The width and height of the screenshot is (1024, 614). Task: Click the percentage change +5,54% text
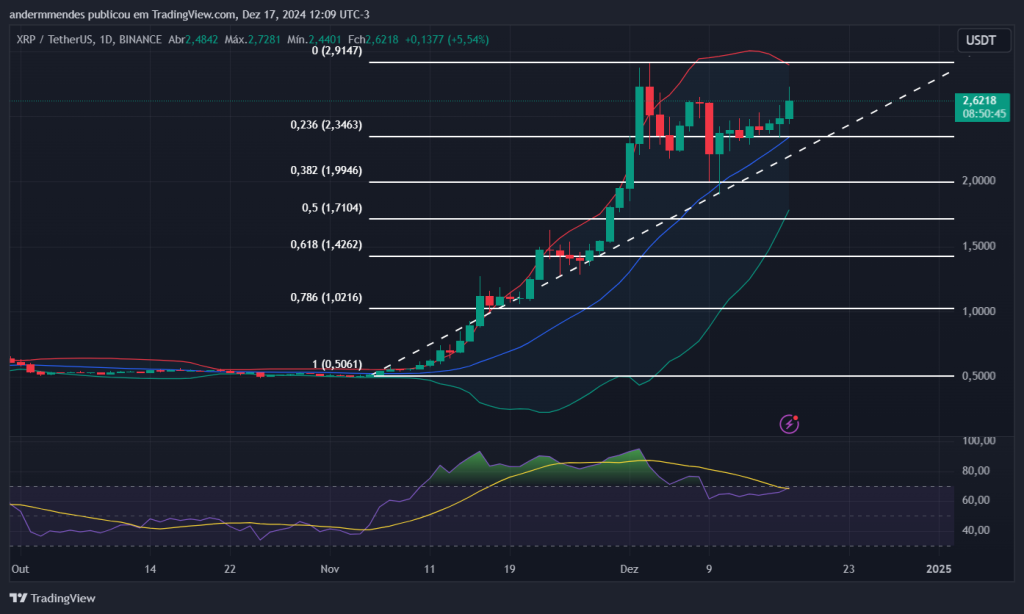[468, 40]
